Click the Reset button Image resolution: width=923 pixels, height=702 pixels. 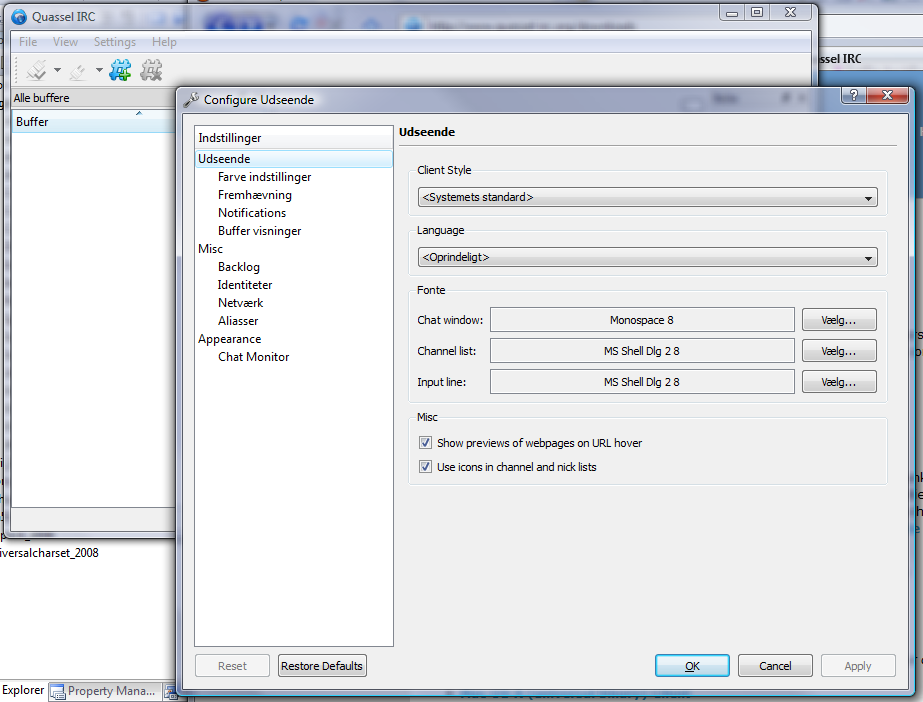(232, 666)
